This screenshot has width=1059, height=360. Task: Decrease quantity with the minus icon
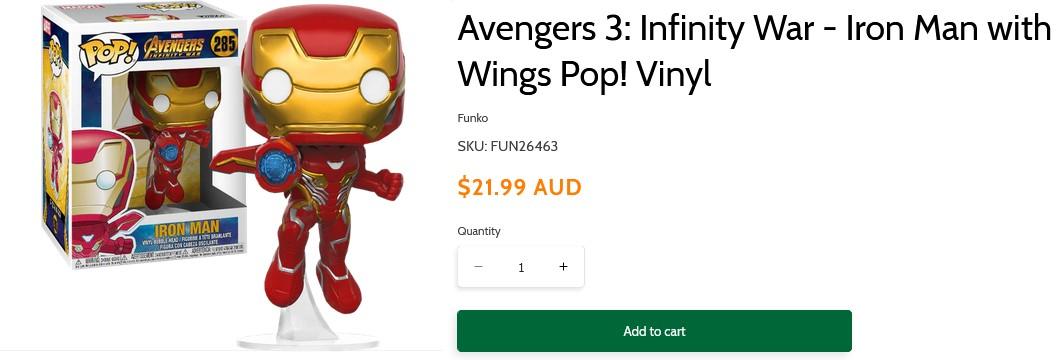coord(478,267)
